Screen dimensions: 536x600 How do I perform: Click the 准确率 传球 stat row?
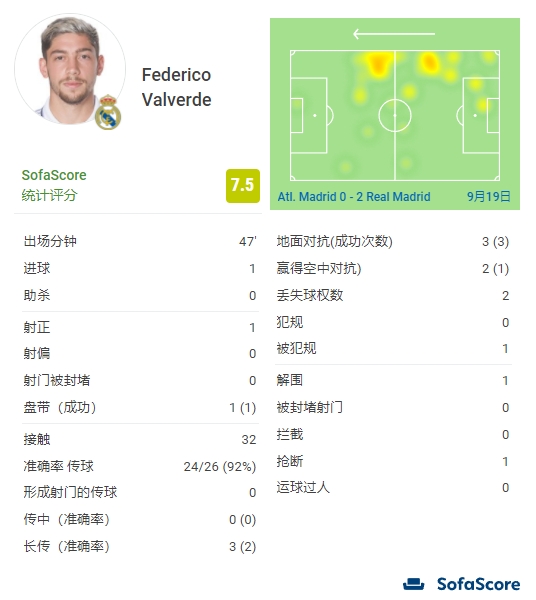click(x=140, y=466)
